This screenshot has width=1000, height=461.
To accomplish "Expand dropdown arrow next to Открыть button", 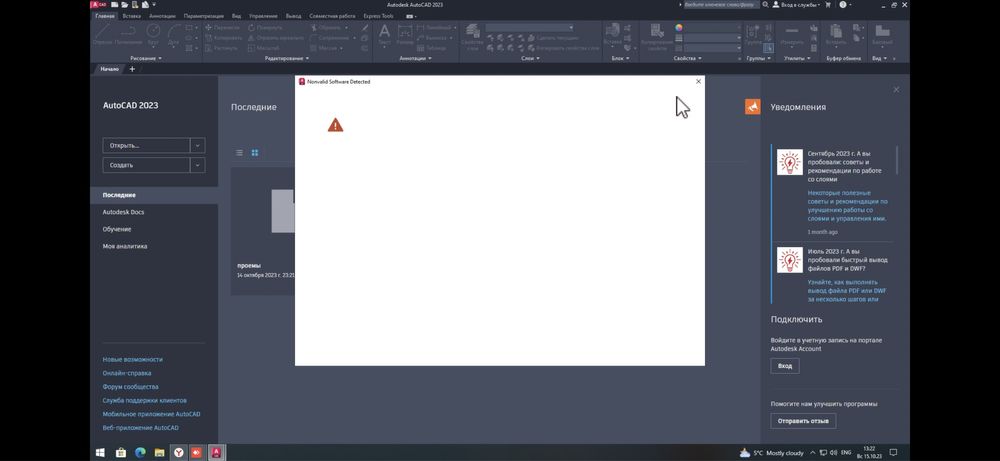I will (x=198, y=145).
